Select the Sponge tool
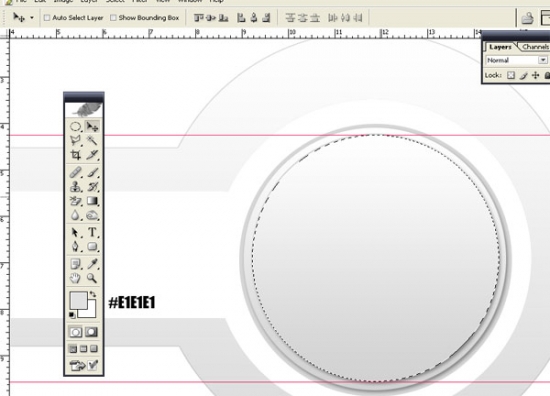 click(x=92, y=215)
